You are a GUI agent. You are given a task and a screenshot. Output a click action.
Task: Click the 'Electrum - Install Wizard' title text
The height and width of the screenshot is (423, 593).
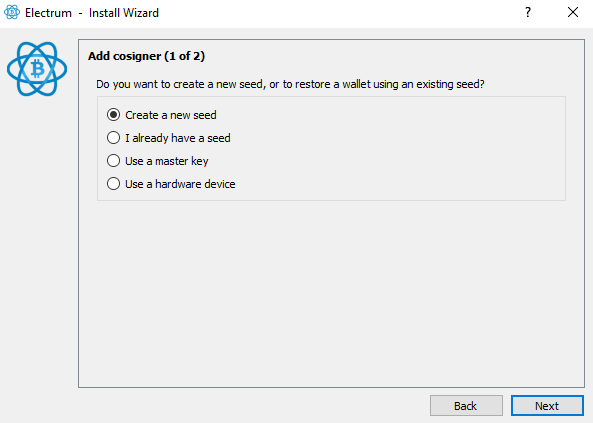[x=92, y=13]
